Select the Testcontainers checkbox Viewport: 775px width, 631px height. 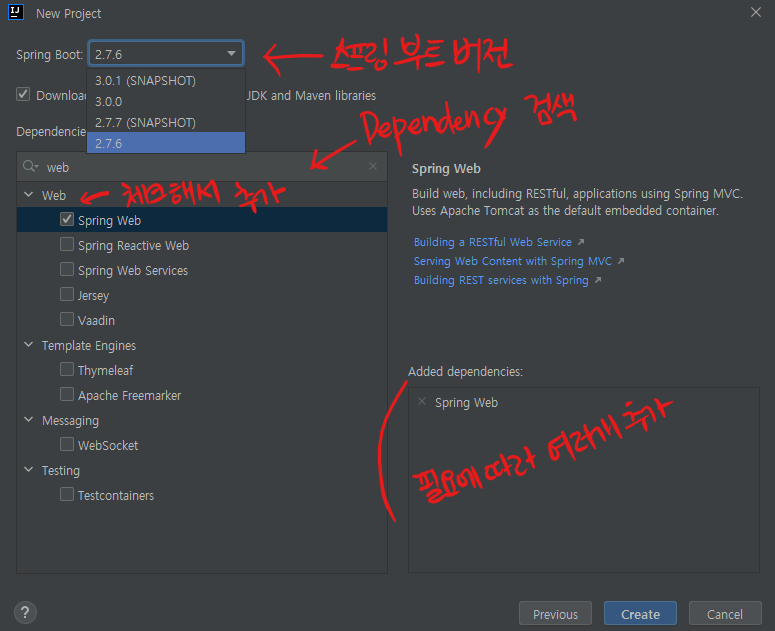pyautogui.click(x=67, y=494)
